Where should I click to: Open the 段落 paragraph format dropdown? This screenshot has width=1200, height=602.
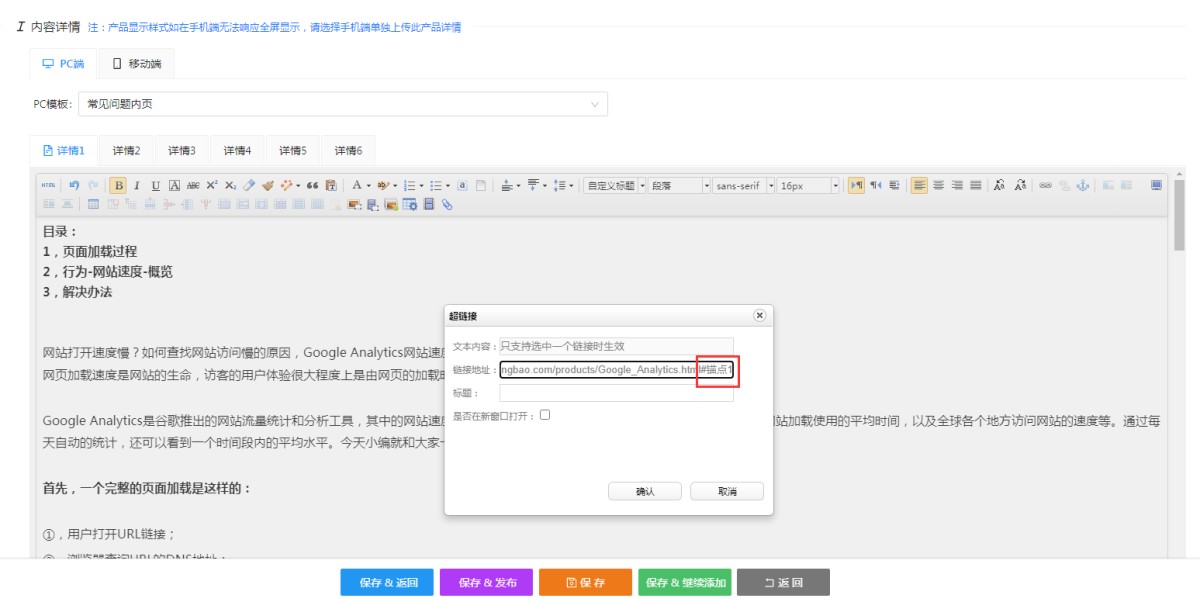(680, 185)
